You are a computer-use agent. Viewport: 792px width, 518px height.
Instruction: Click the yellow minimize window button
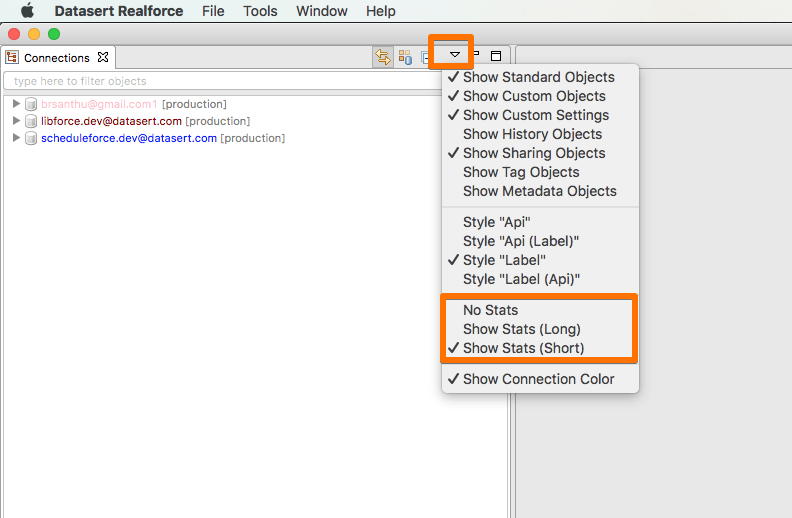tap(34, 34)
